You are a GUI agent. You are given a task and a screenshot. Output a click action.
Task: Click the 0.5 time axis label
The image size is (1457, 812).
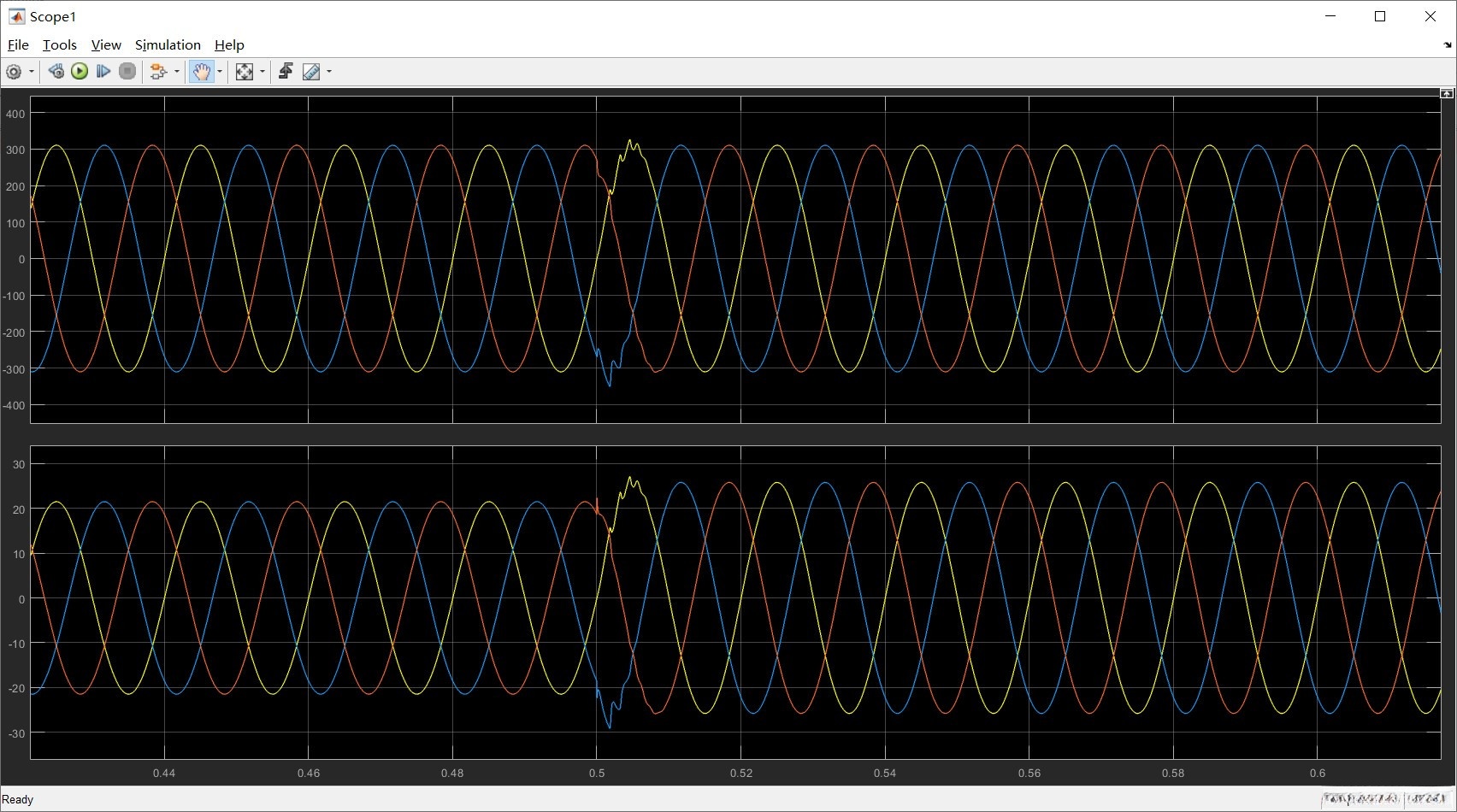coord(597,774)
